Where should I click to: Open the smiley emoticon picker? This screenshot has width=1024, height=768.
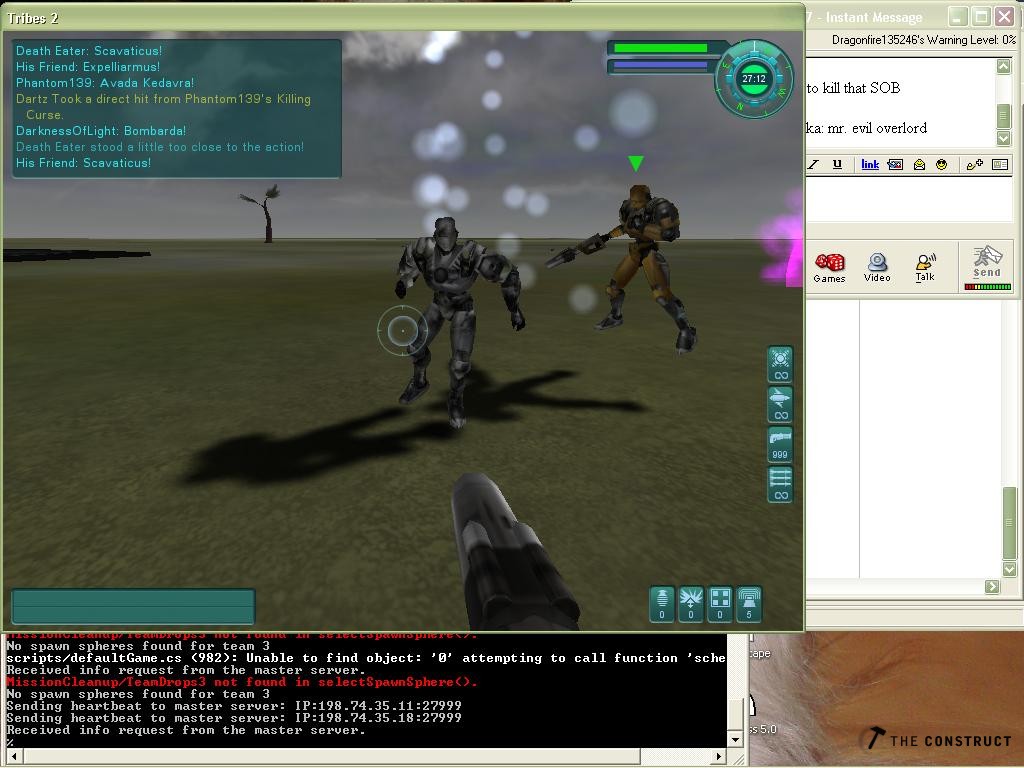941,165
